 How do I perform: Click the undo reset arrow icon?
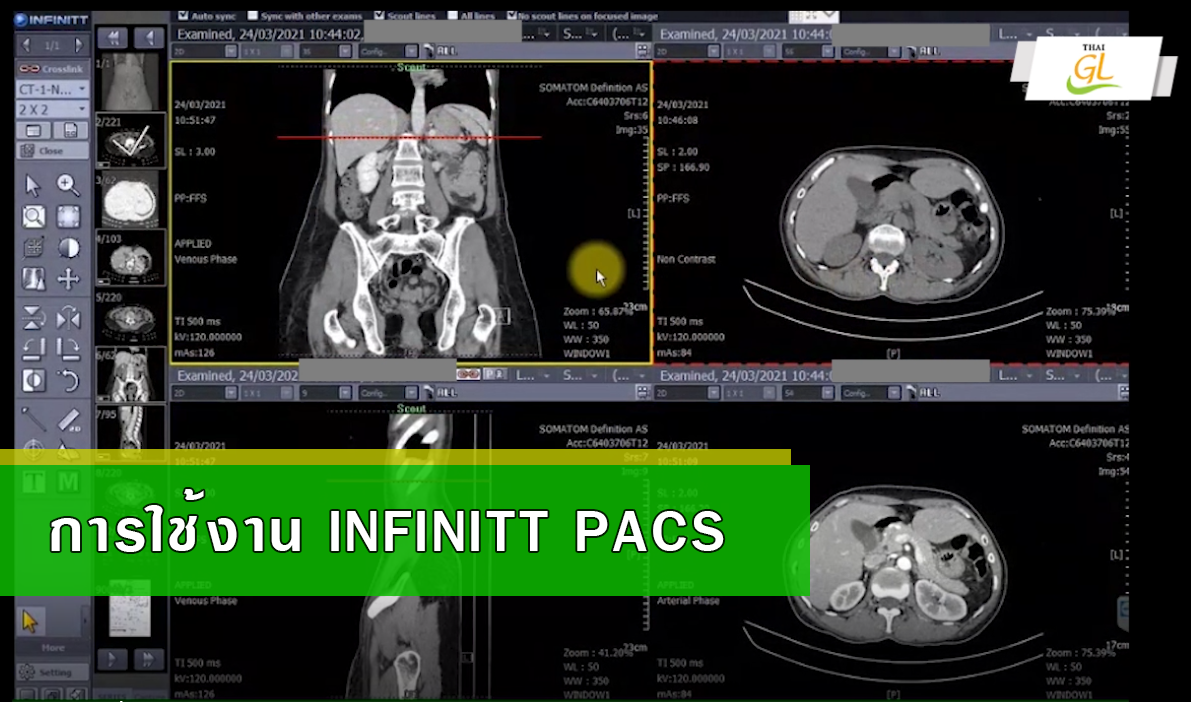pyautogui.click(x=68, y=380)
